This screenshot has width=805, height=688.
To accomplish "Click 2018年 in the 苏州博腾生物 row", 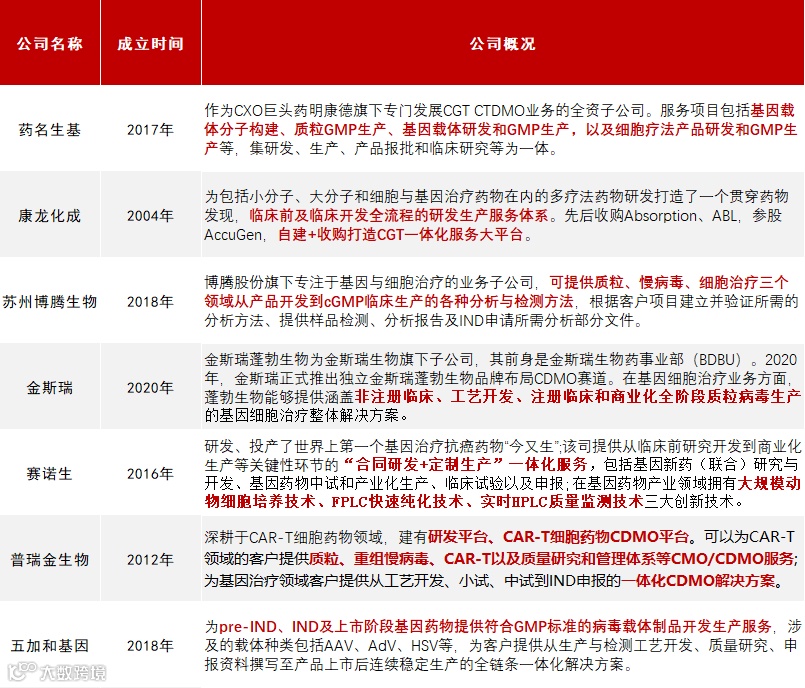I will [150, 302].
